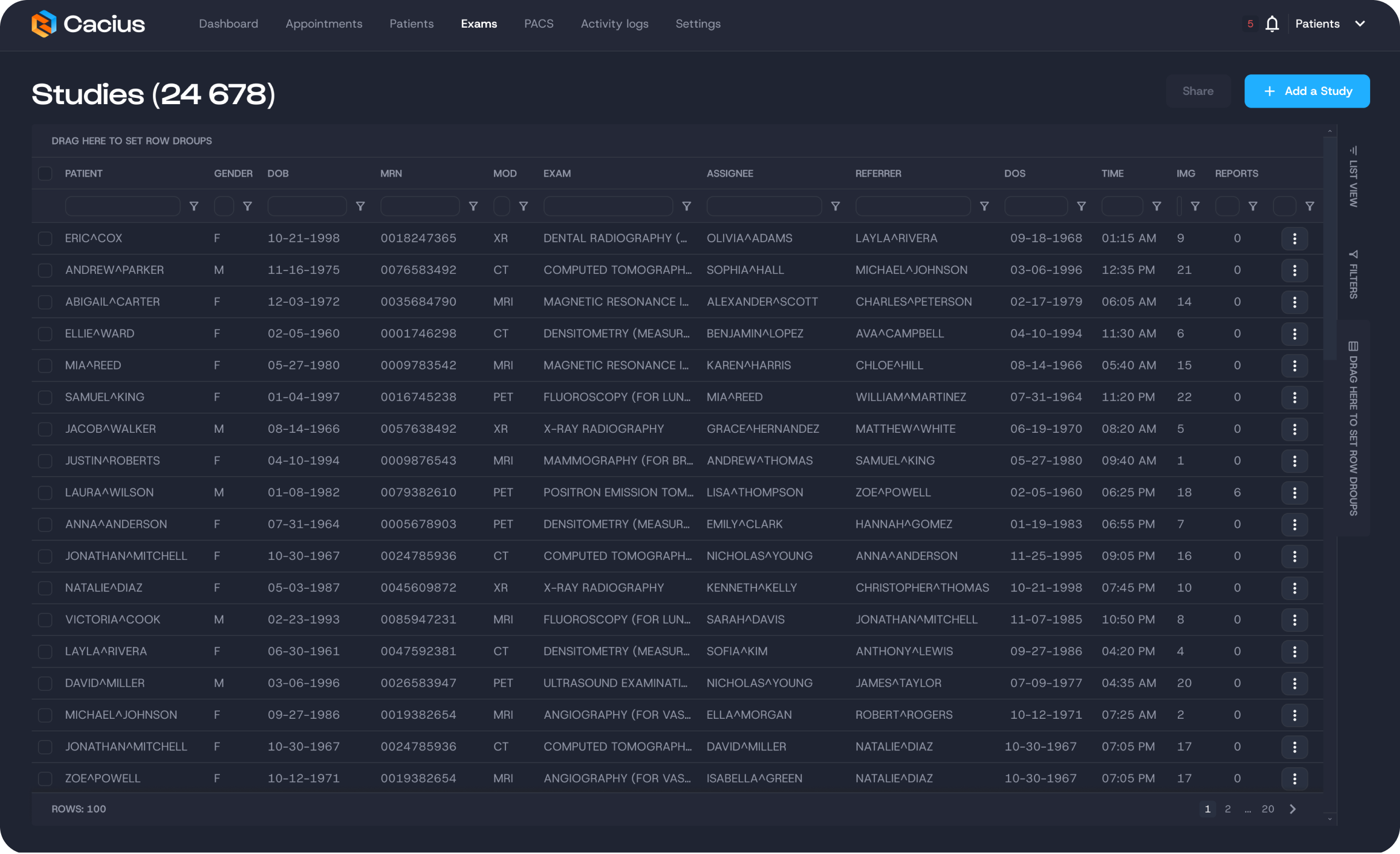
Task: Check the ABIGAIL^CARTER row checkbox
Action: 45,302
